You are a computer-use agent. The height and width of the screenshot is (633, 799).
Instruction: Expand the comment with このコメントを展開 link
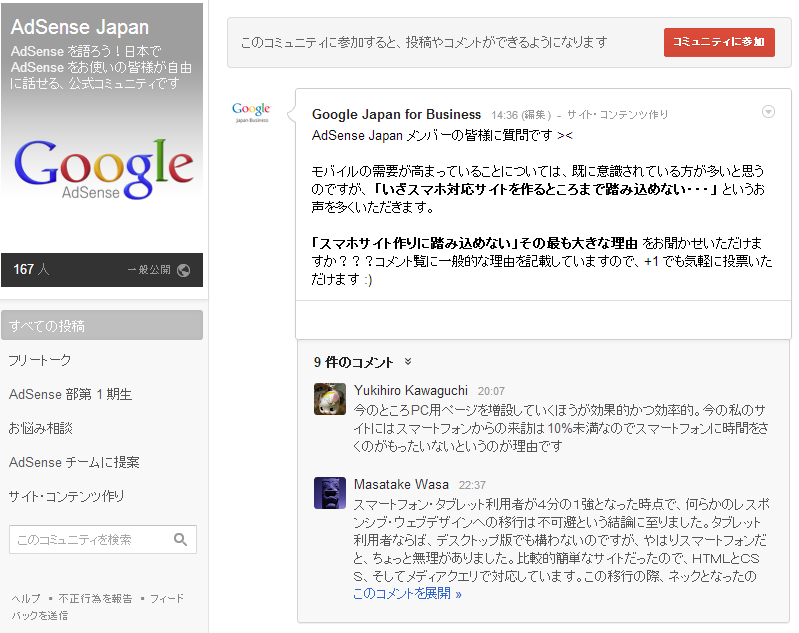pos(407,594)
